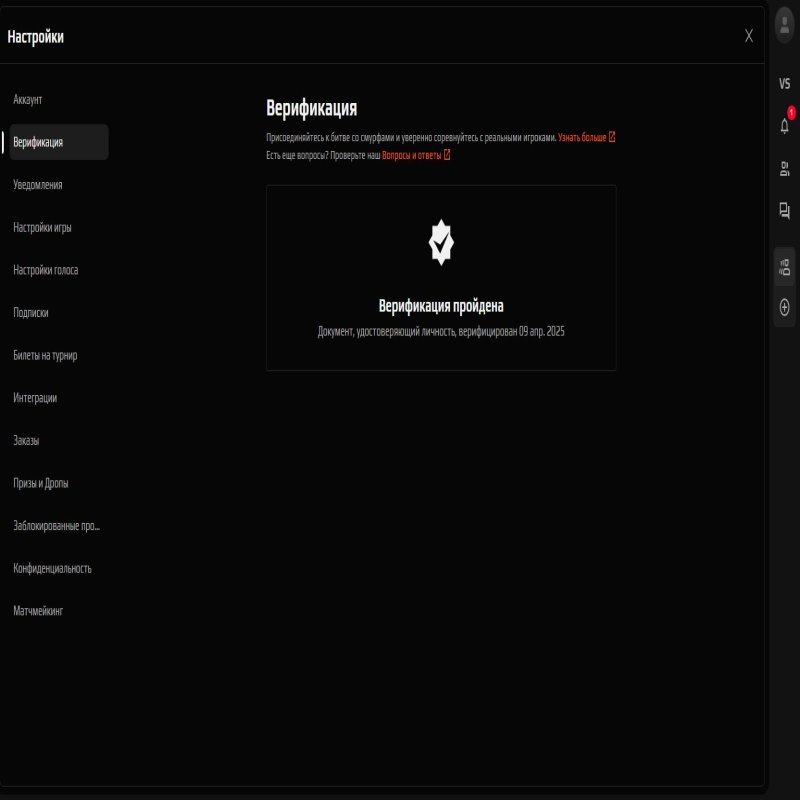The width and height of the screenshot is (800, 800).
Task: Open the Подписки section
Action: [31, 313]
